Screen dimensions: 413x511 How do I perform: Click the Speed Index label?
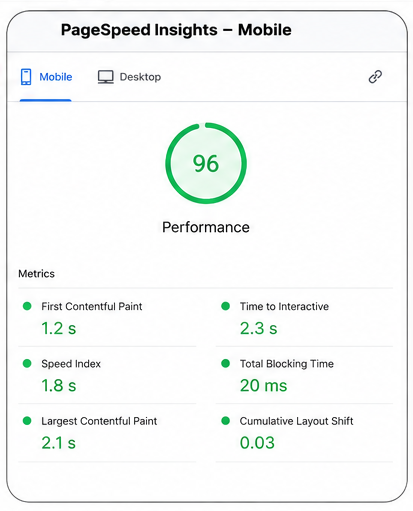tap(71, 364)
